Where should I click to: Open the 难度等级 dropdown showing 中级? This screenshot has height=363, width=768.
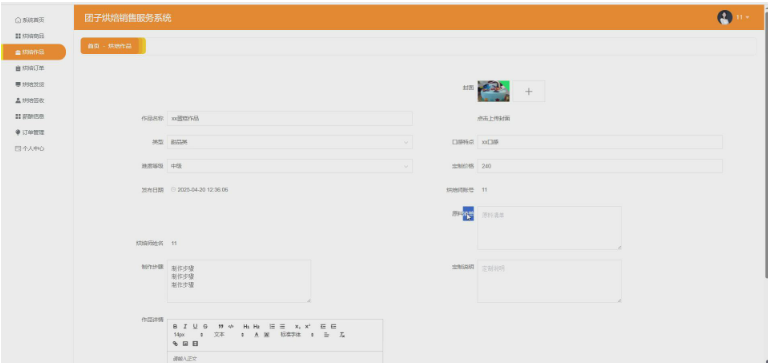[289, 166]
